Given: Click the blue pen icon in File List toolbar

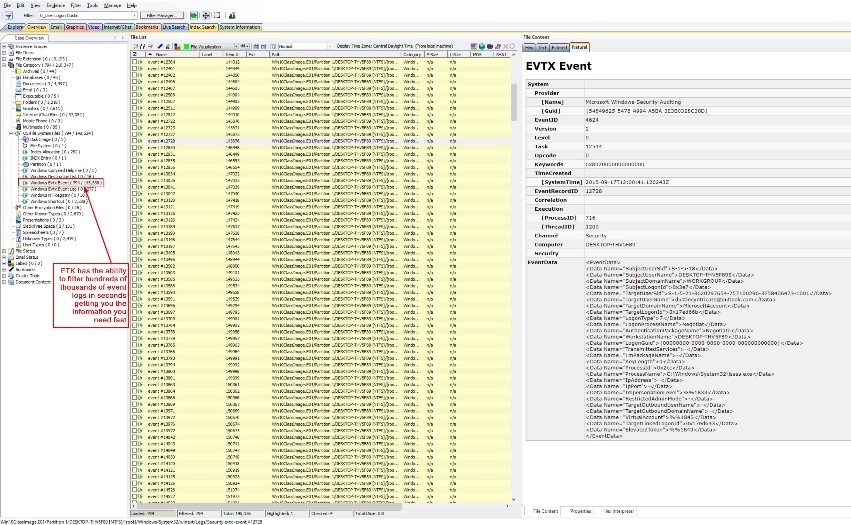Looking at the screenshot, I should 160,47.
